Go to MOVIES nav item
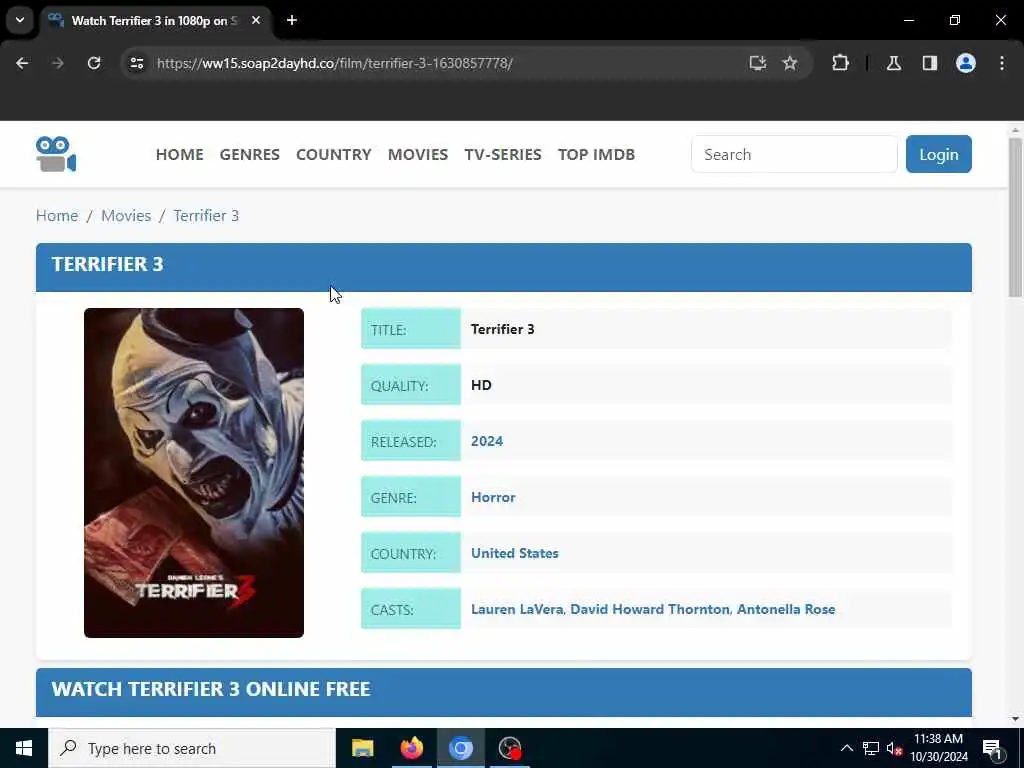 point(418,155)
